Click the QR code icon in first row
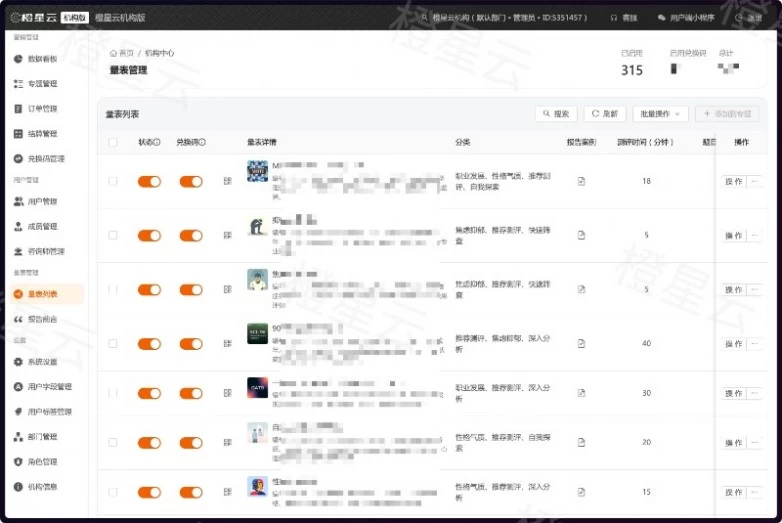Screen dimensions: 782x523 point(227,181)
